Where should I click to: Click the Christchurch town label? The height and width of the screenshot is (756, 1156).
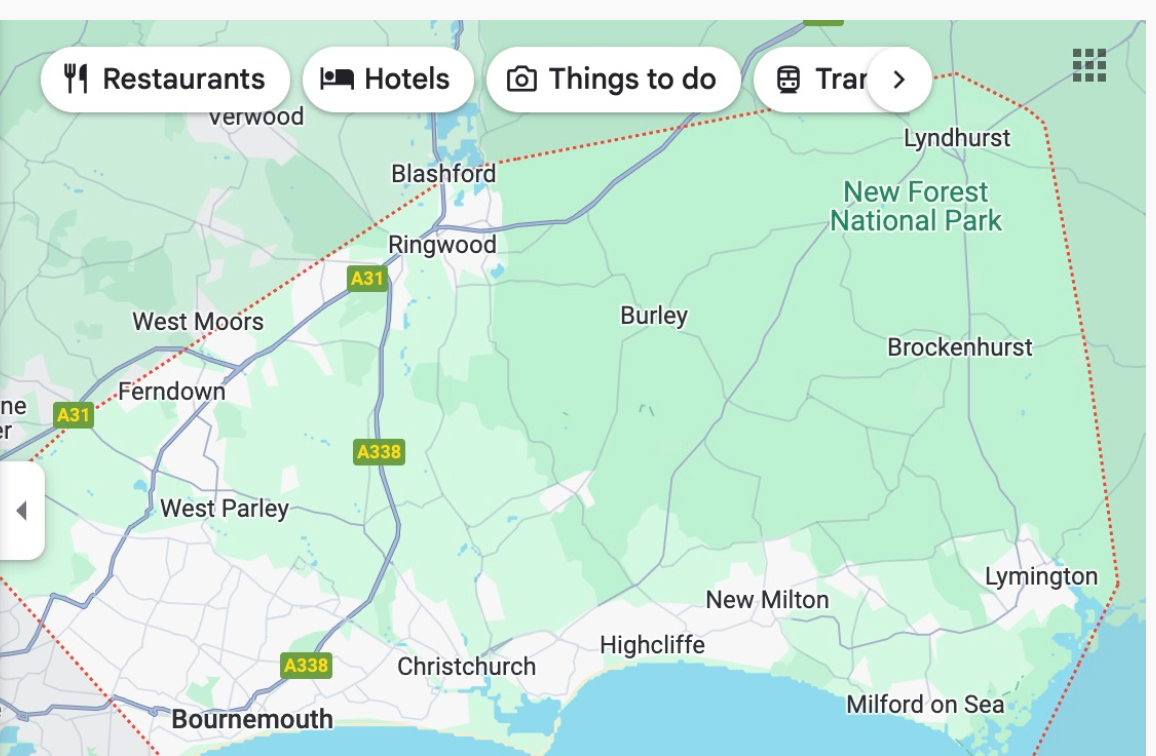(466, 665)
